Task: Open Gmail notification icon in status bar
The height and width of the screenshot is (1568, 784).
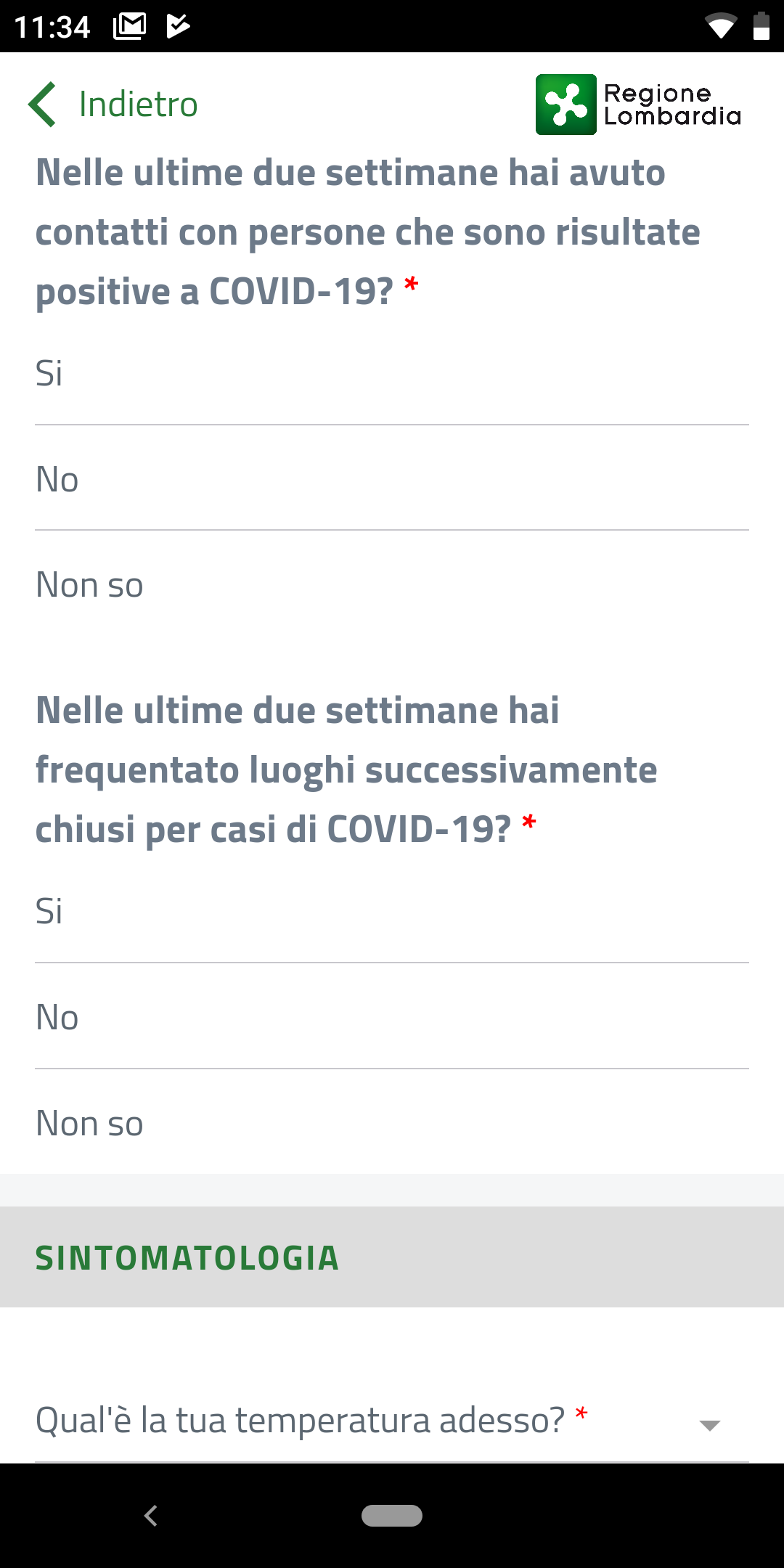Action: pos(130,26)
